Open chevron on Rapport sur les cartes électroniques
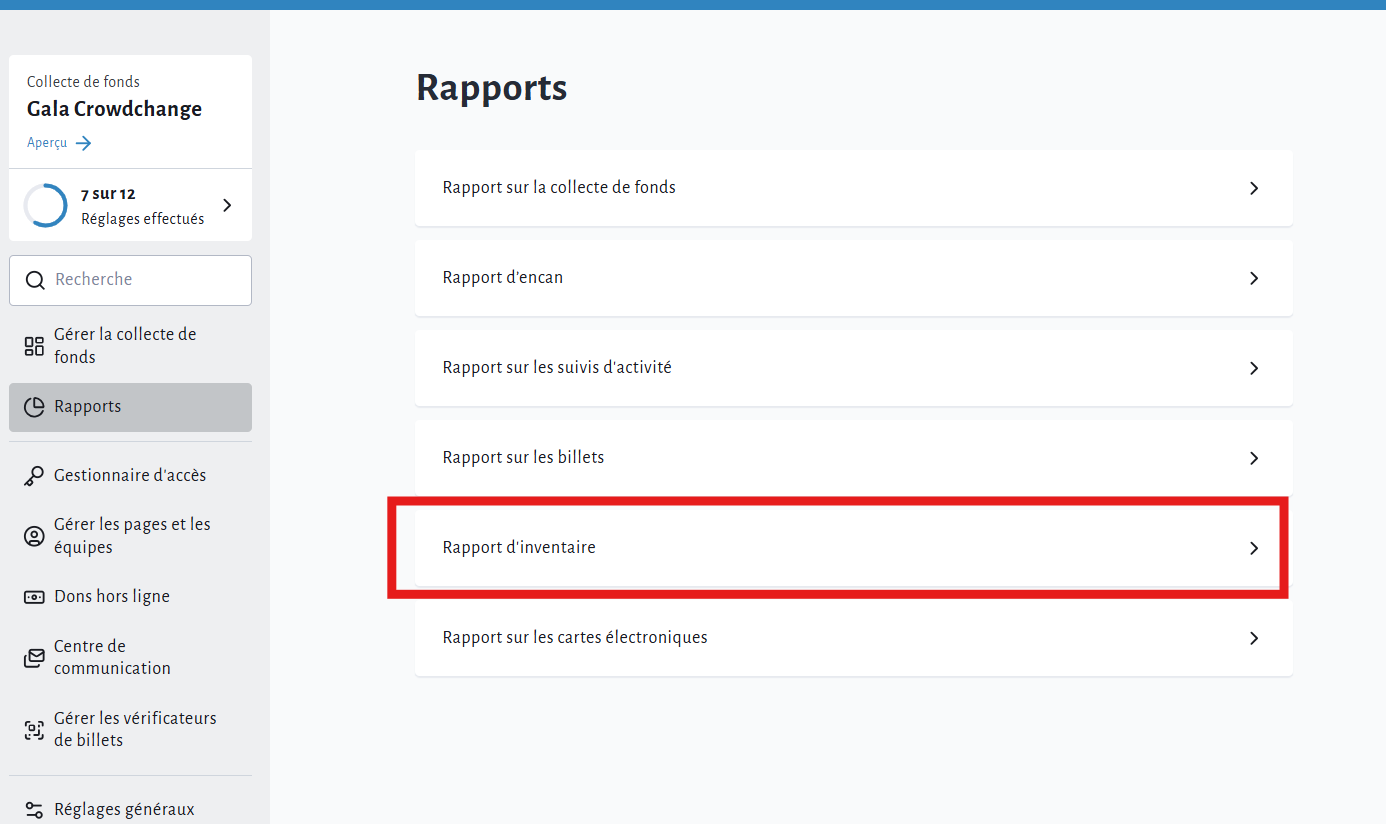Viewport: 1386px width, 824px height. pyautogui.click(x=1254, y=638)
